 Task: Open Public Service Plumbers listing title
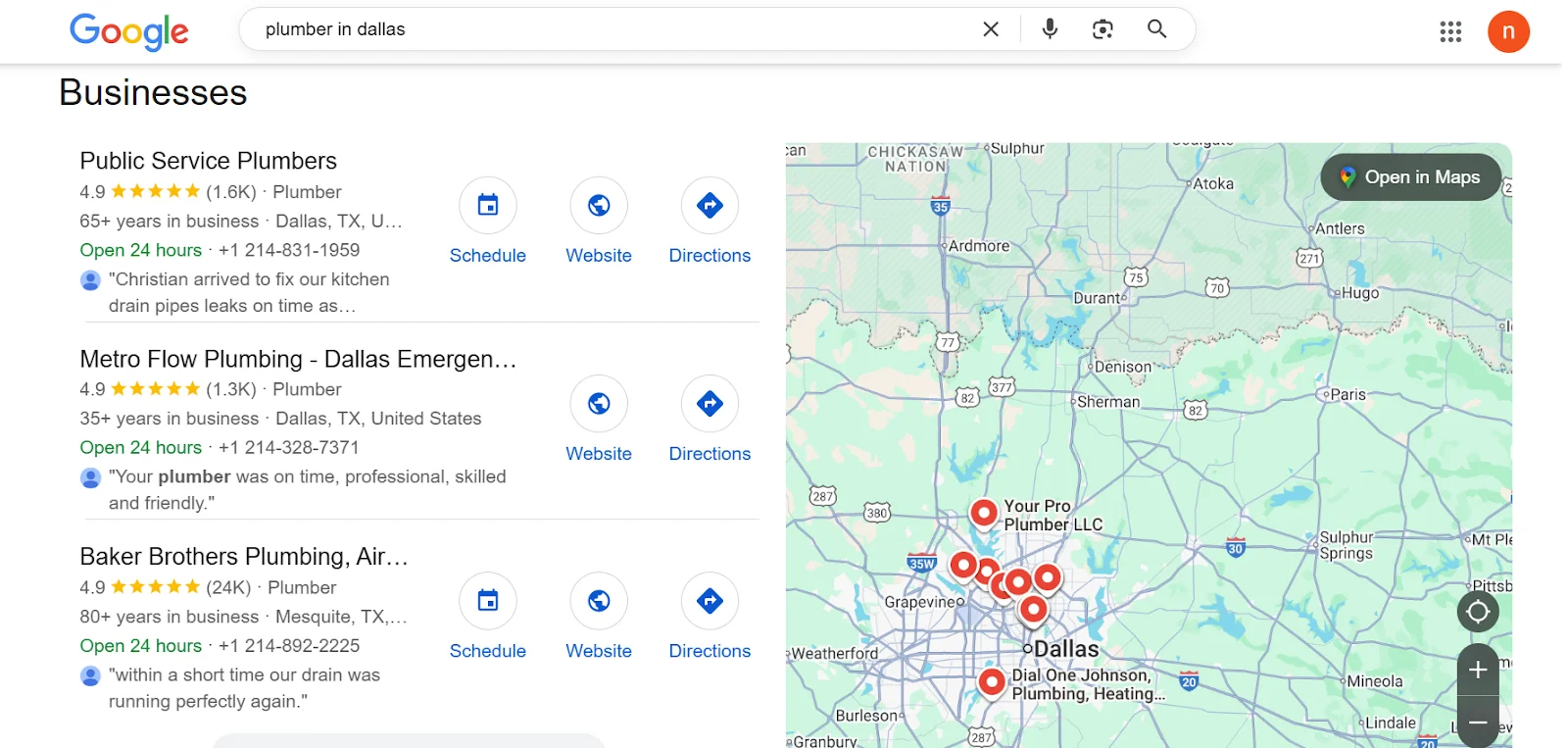(x=208, y=161)
